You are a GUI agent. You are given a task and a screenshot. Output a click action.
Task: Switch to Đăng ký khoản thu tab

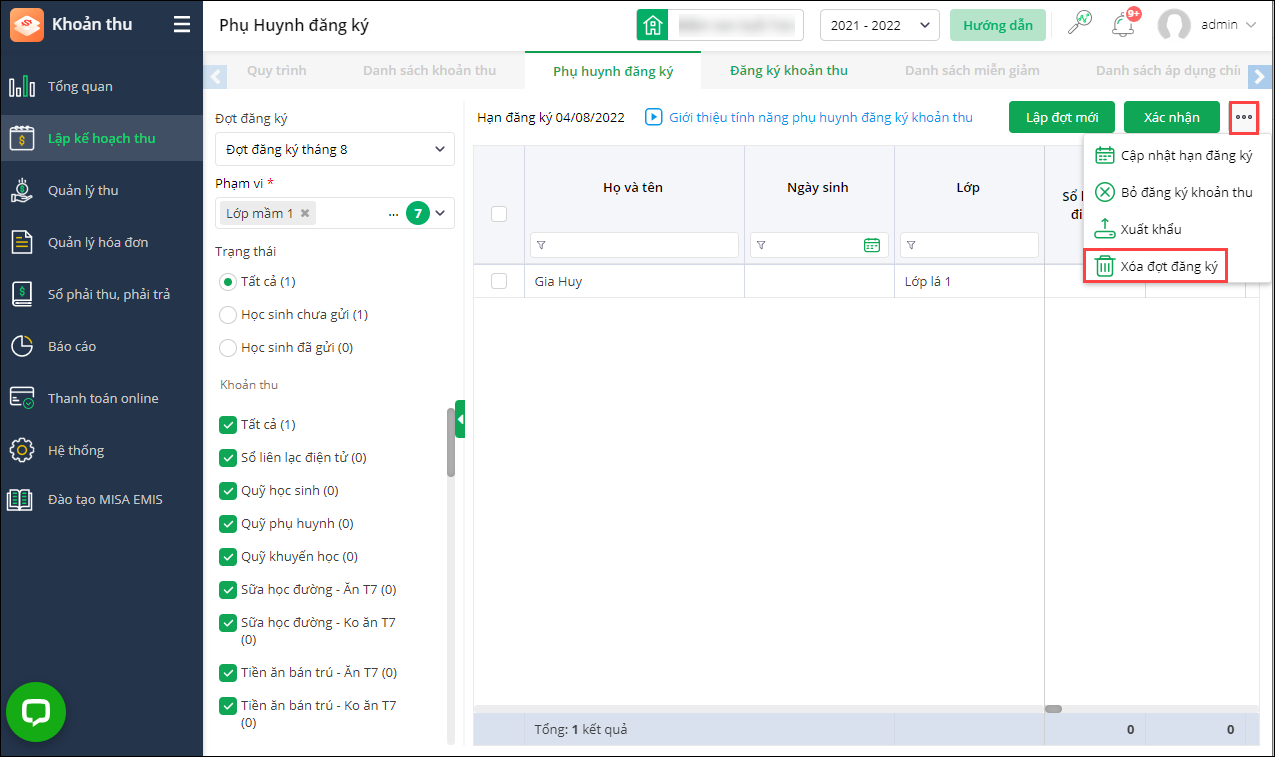pyautogui.click(x=789, y=71)
